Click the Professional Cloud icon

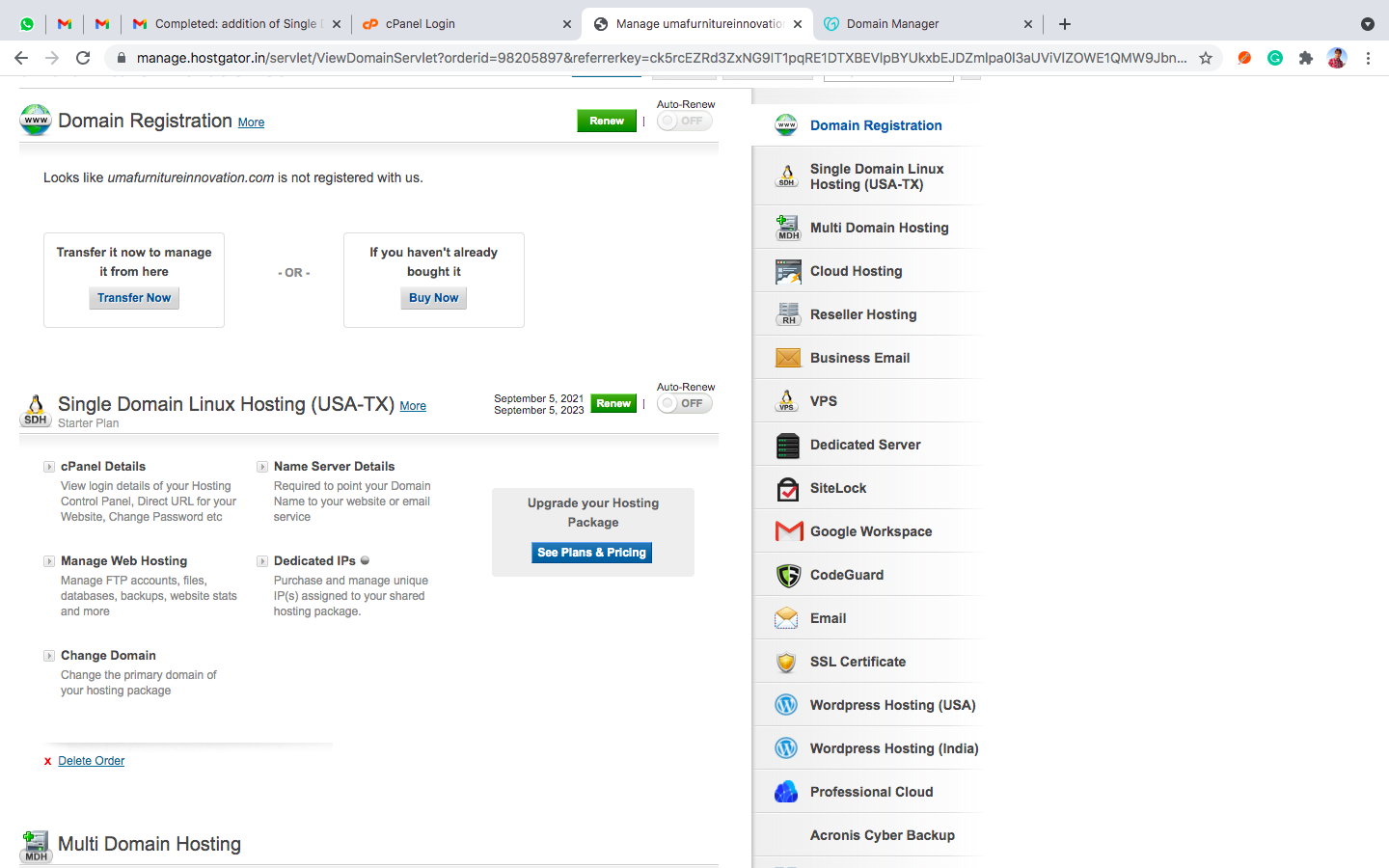[786, 792]
